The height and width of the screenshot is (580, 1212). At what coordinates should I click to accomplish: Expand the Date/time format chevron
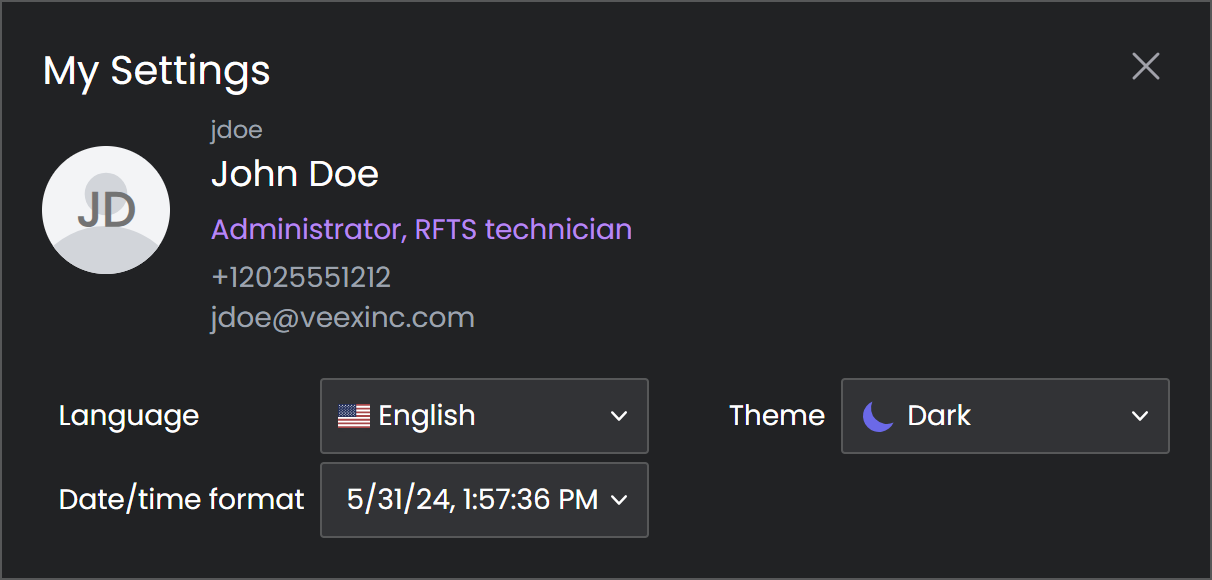coord(619,500)
